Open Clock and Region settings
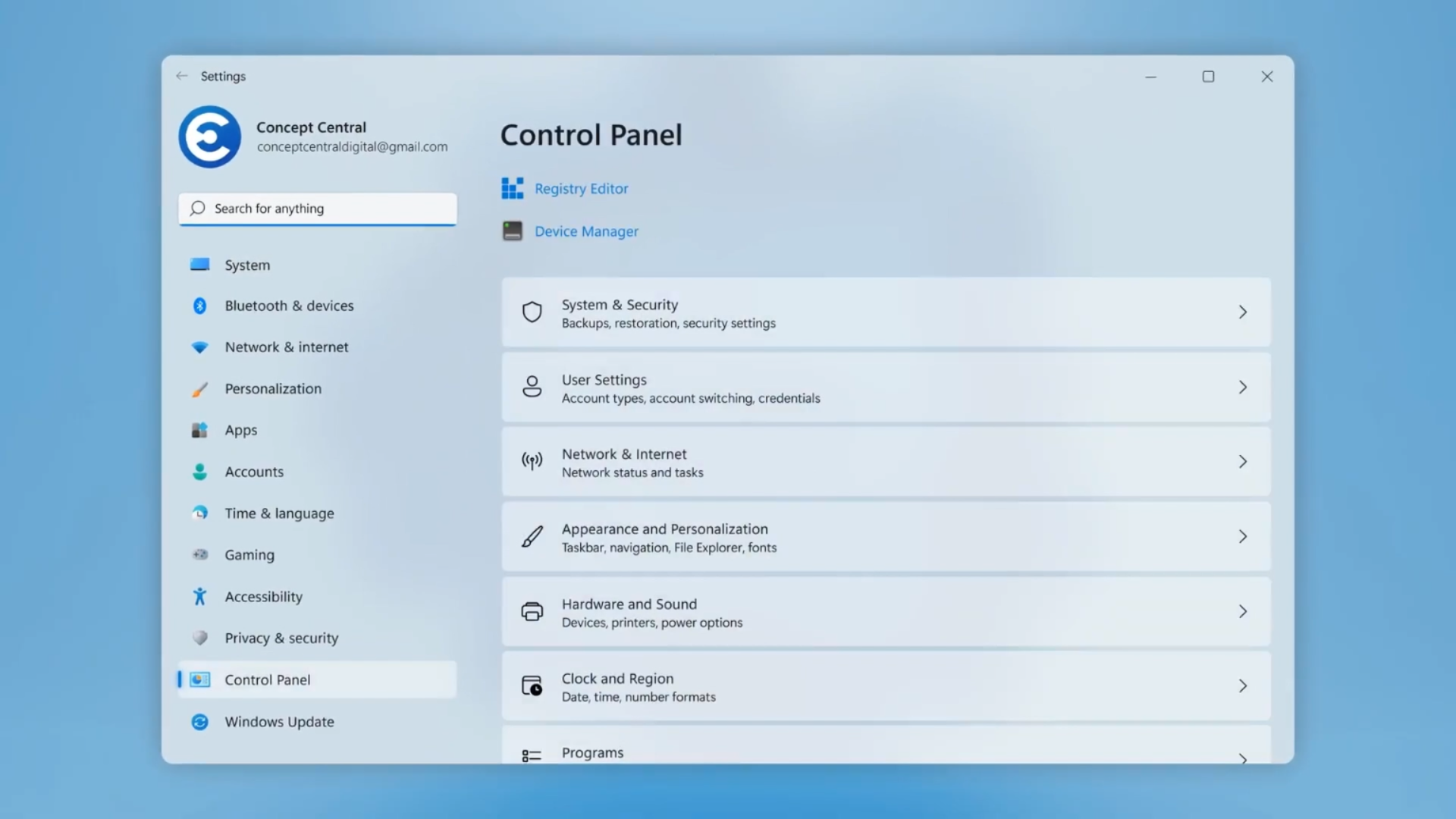 (885, 686)
